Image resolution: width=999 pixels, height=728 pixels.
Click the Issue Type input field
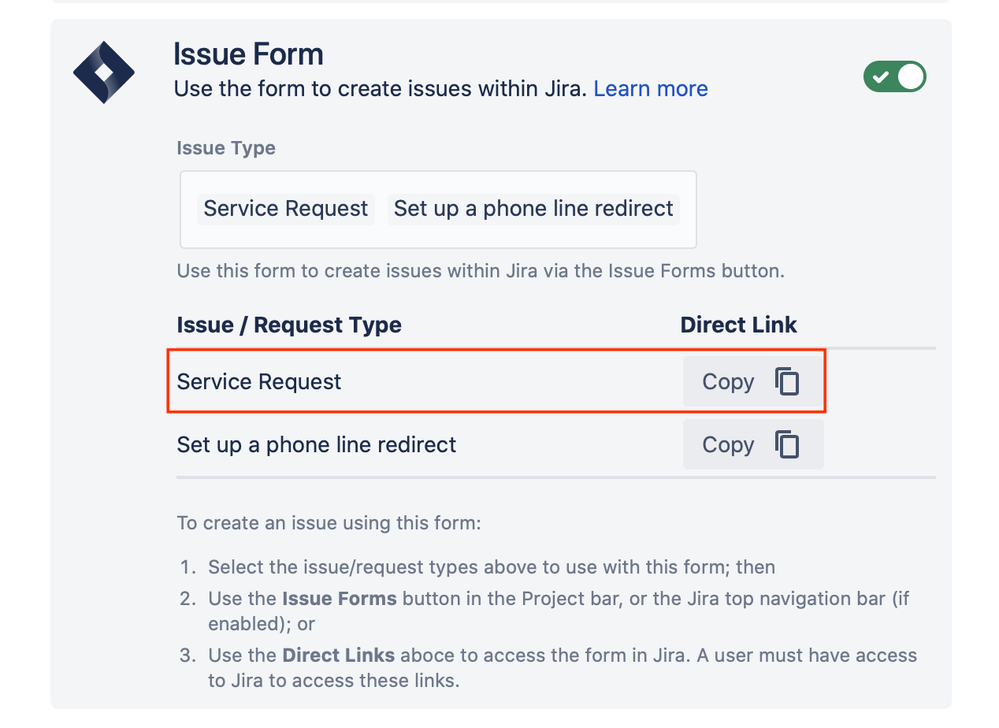(437, 209)
